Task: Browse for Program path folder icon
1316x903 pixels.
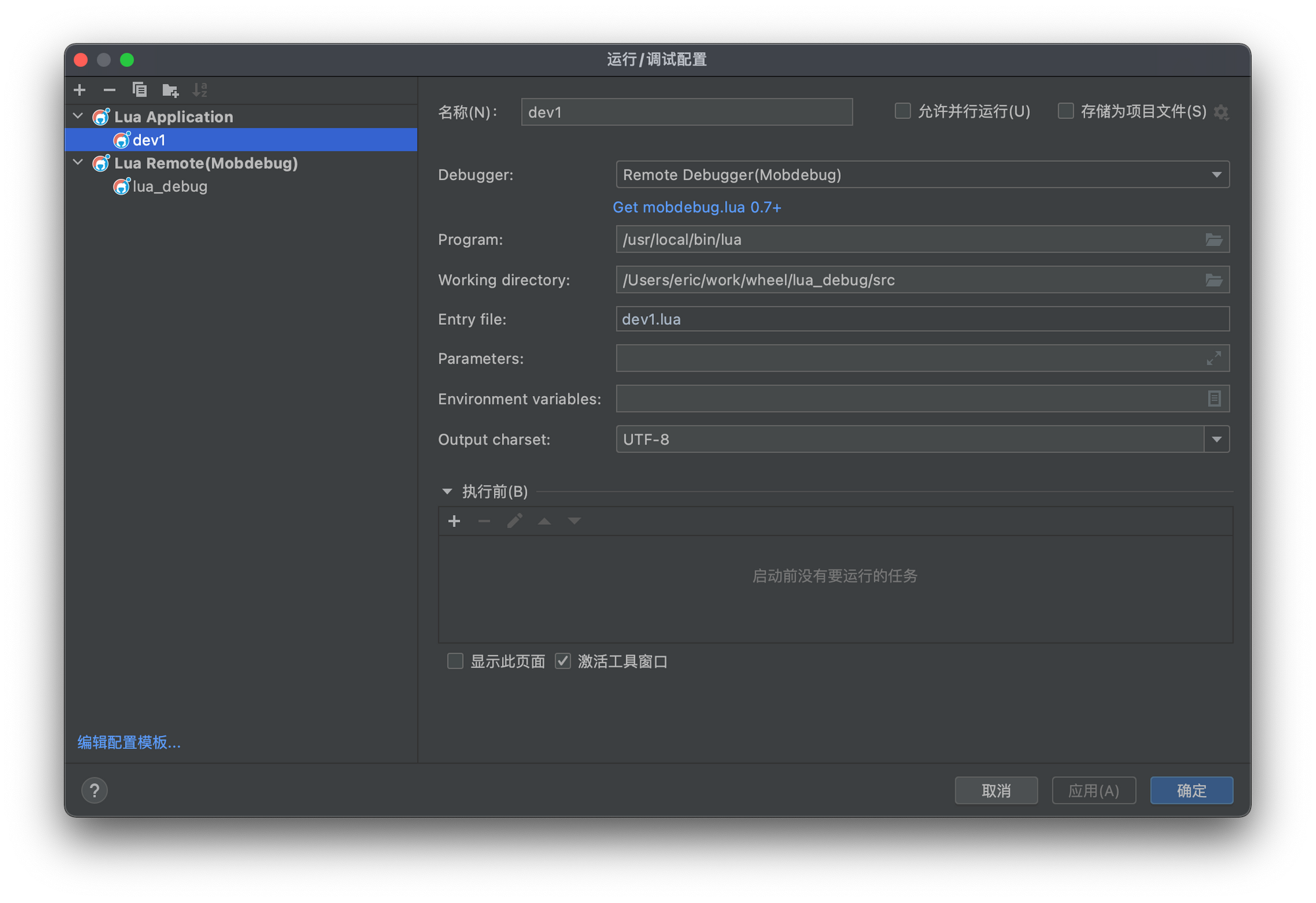Action: point(1213,239)
